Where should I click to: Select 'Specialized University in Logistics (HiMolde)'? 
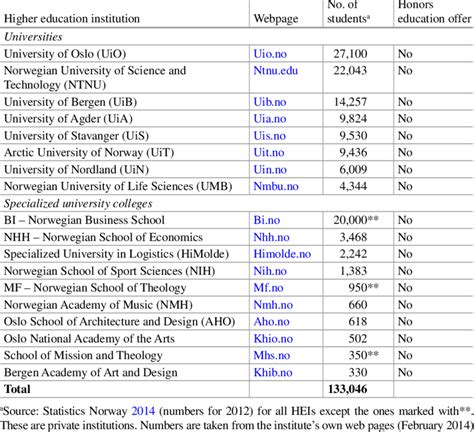pos(116,254)
